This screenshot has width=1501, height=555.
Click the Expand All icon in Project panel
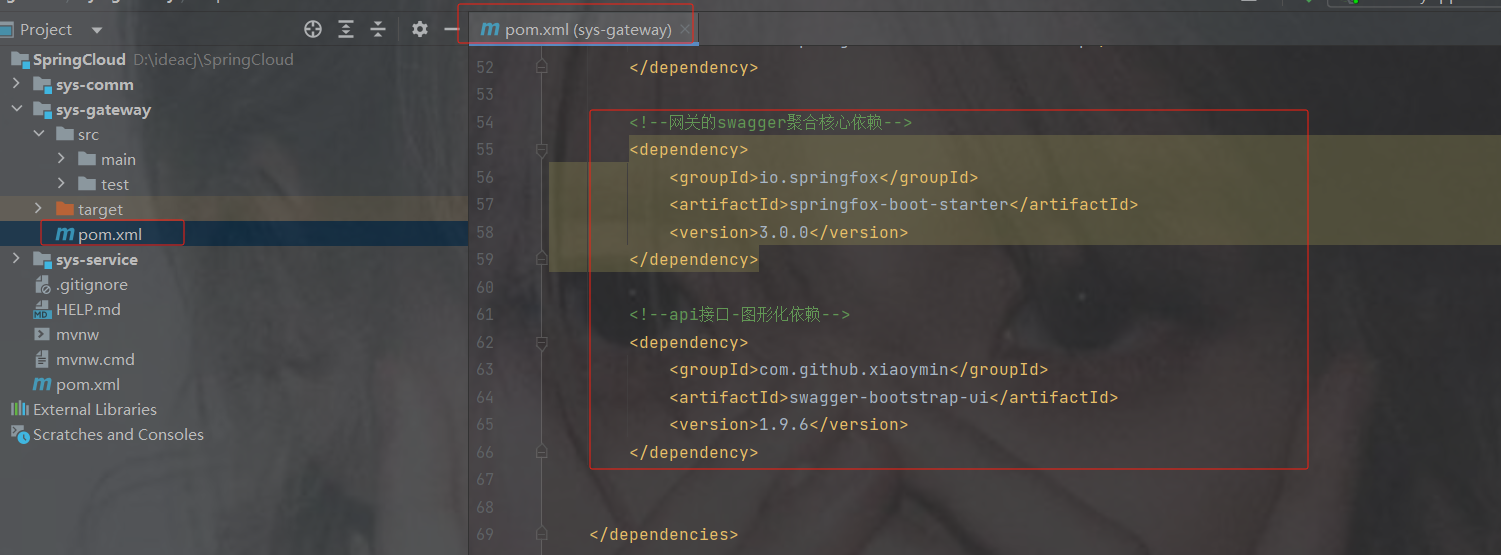click(x=346, y=29)
